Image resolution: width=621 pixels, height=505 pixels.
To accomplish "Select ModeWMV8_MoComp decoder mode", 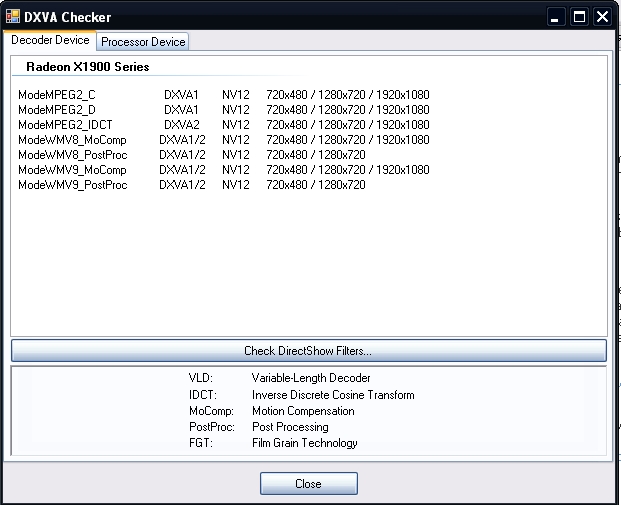I will click(x=224, y=140).
